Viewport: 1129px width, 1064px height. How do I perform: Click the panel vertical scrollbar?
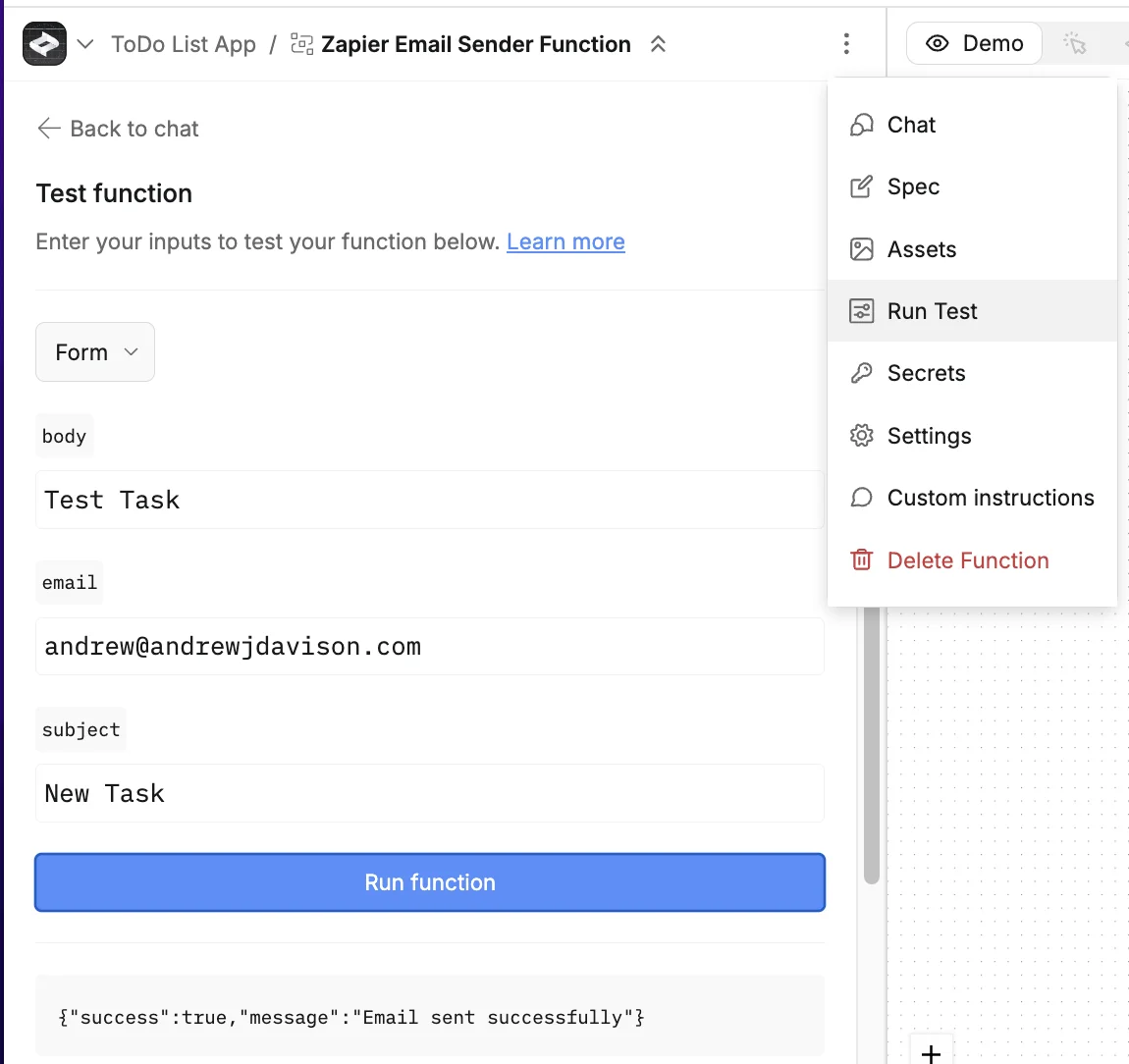point(871,744)
